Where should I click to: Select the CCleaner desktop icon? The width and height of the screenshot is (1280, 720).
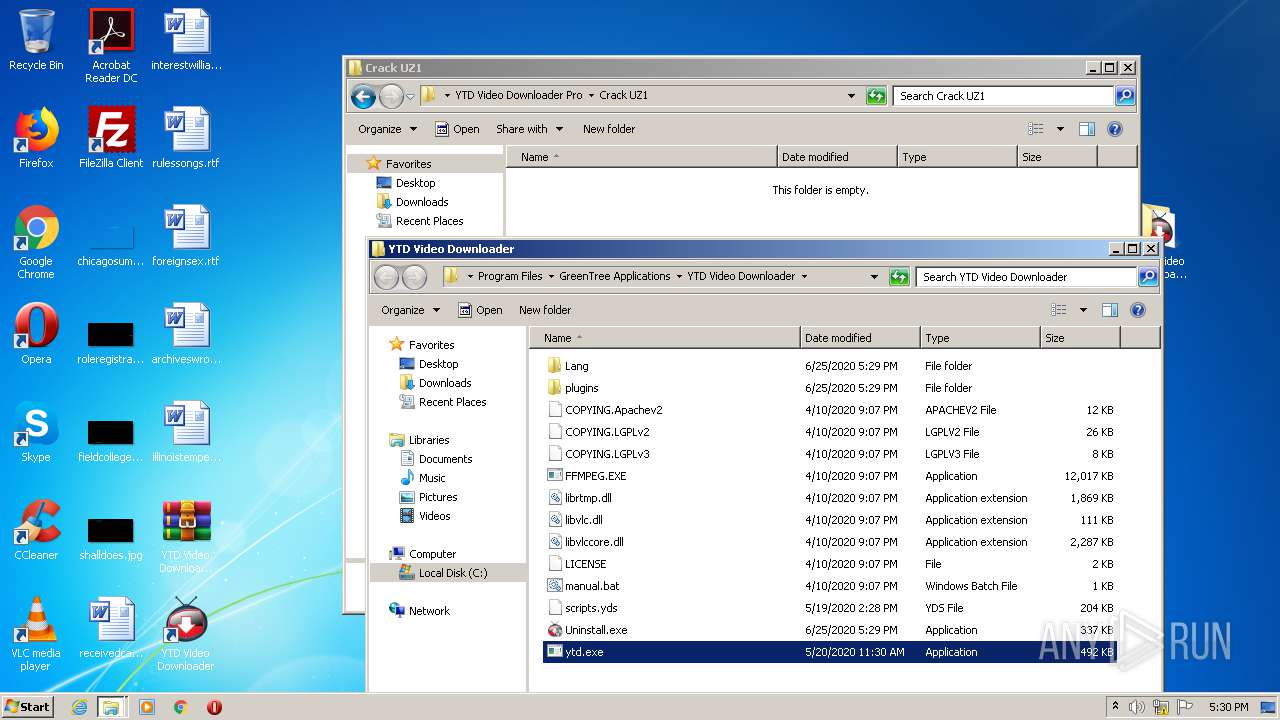click(x=36, y=530)
